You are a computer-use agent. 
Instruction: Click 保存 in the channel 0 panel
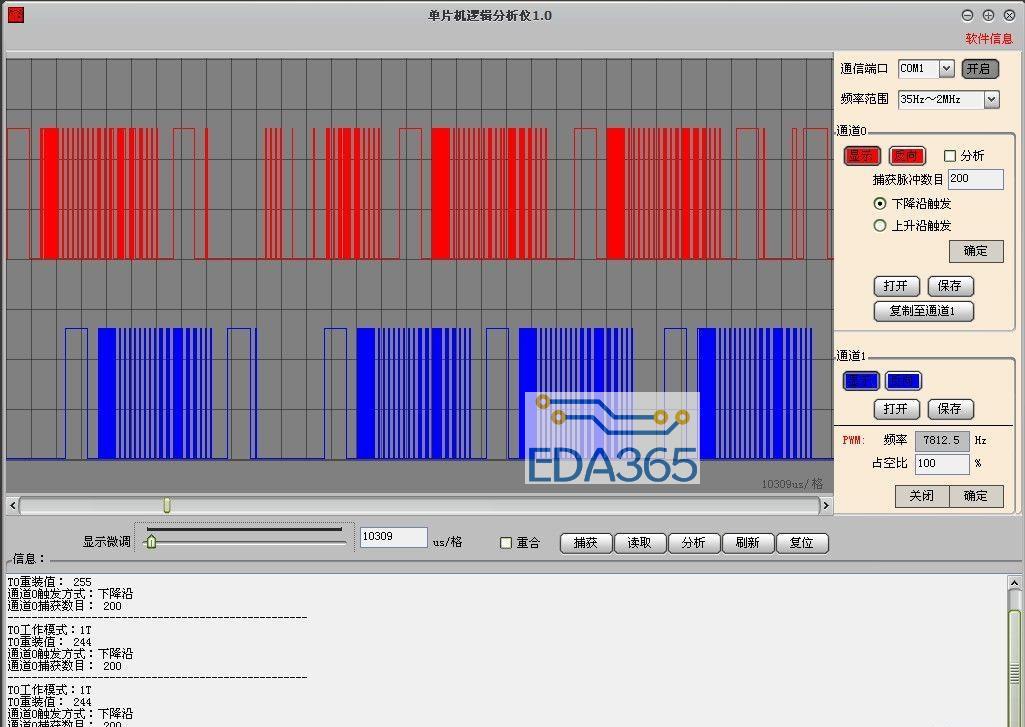[x=950, y=286]
